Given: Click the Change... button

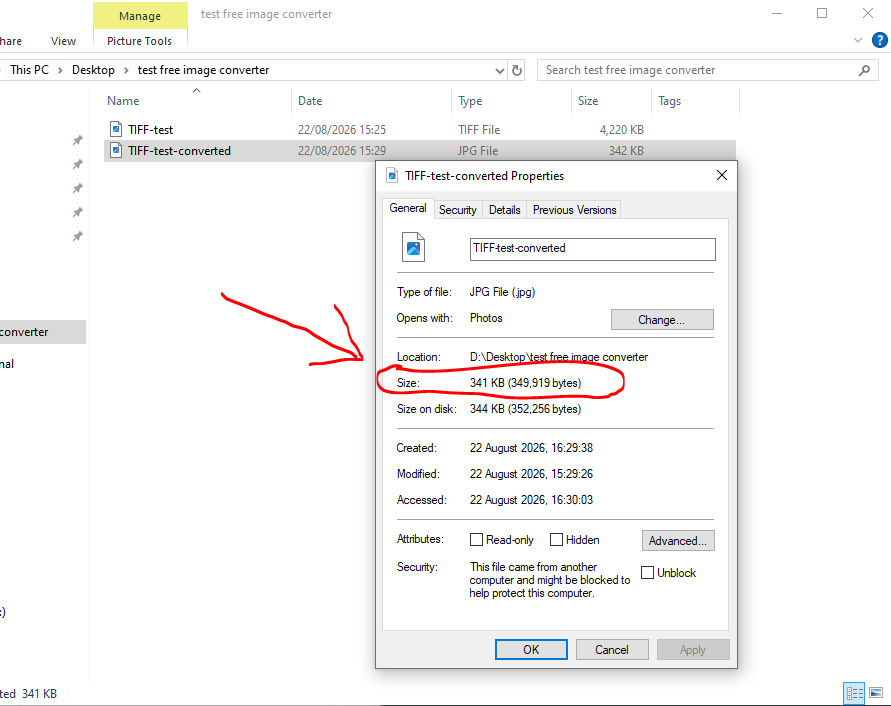Looking at the screenshot, I should pos(662,319).
